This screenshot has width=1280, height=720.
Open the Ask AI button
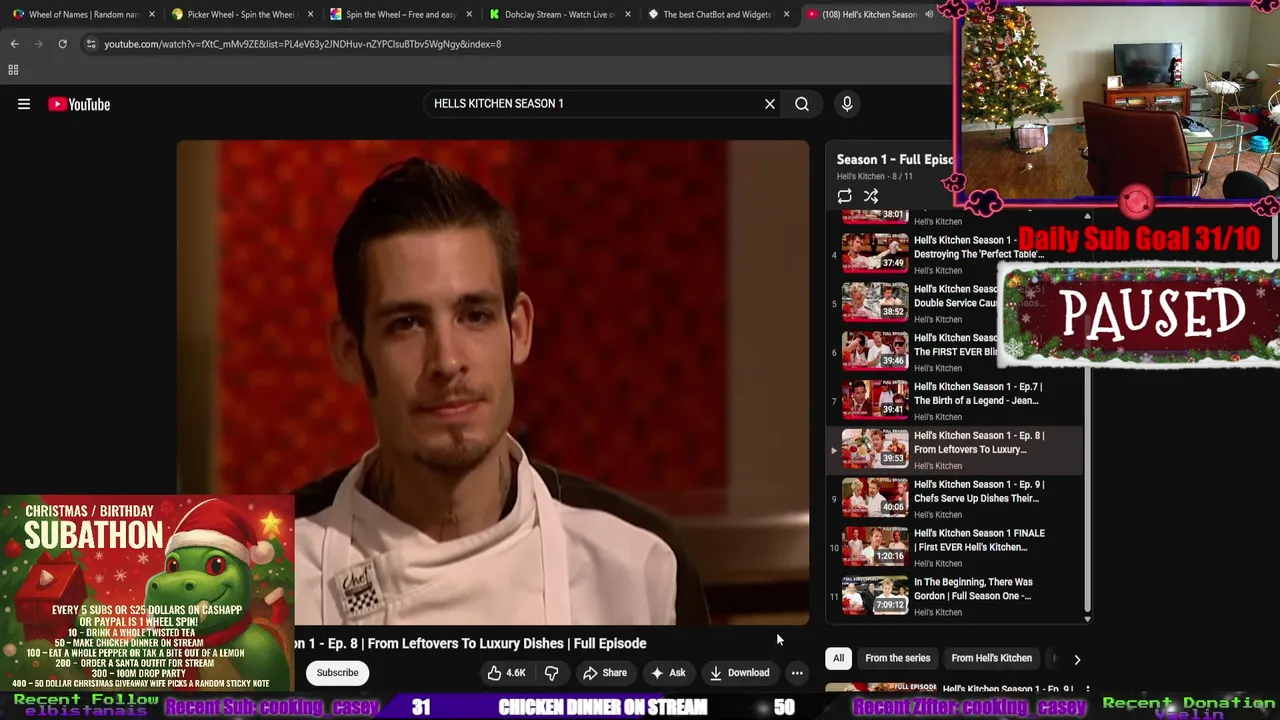[668, 673]
